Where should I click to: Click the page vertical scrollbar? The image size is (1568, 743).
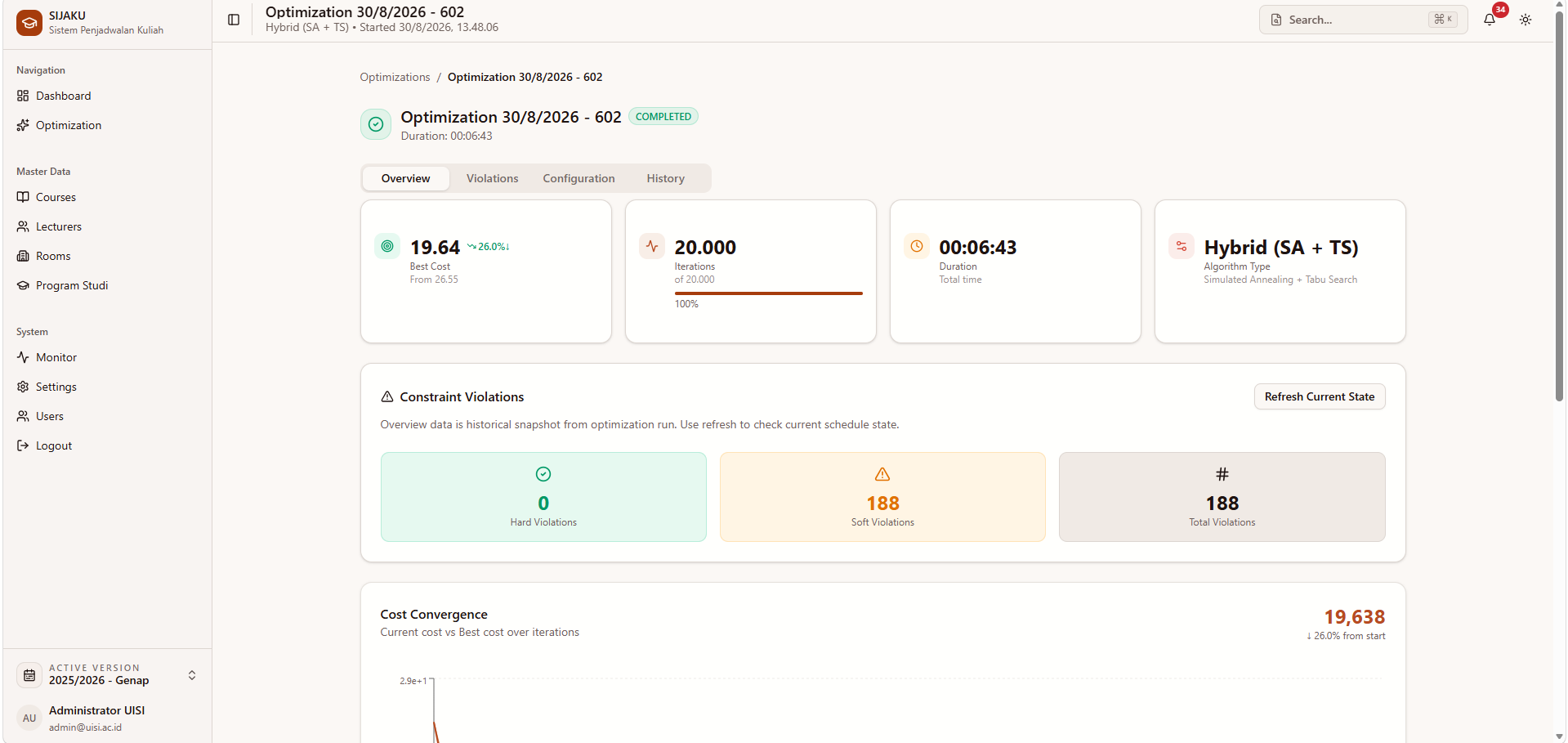pos(1560,204)
